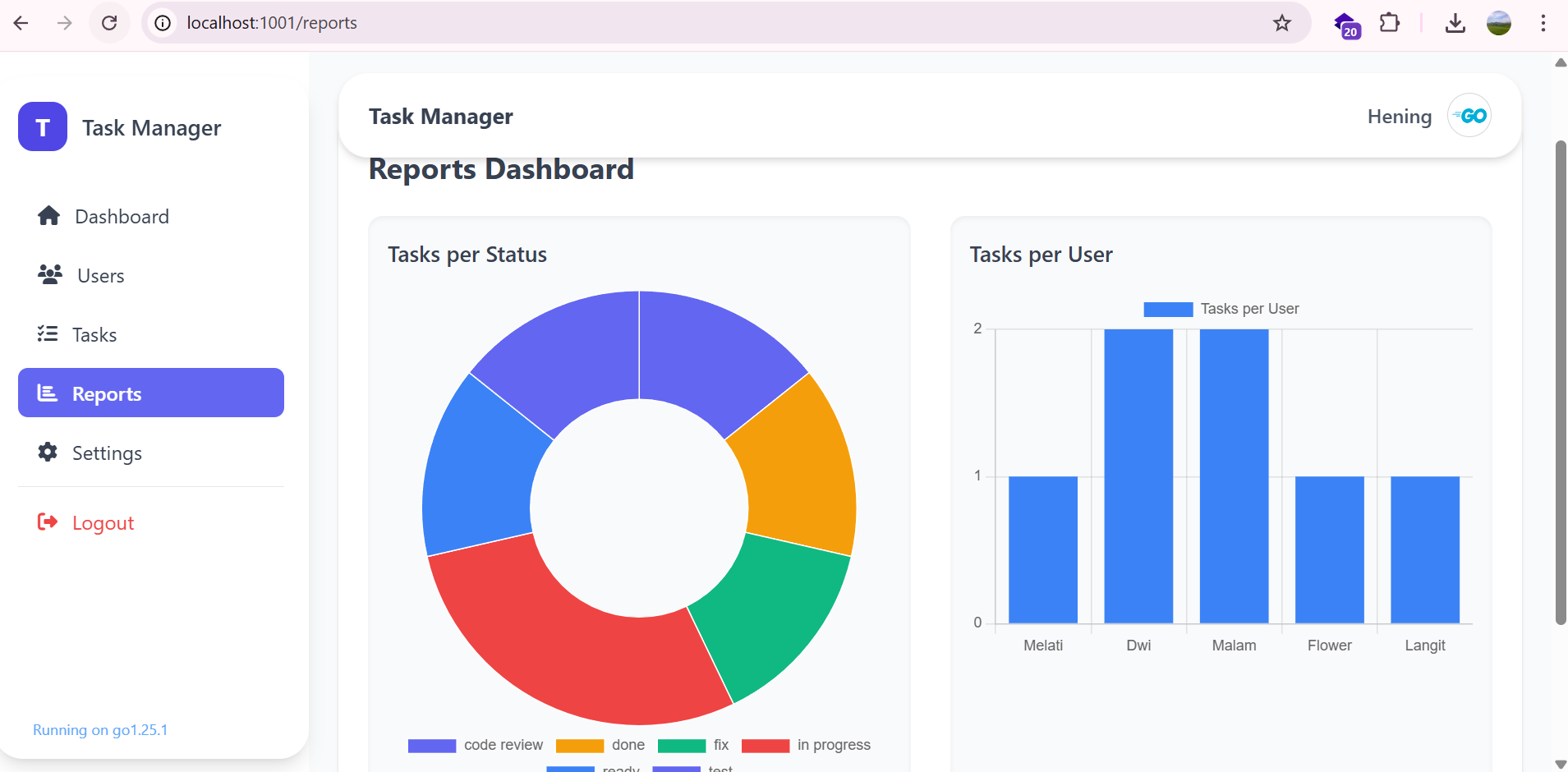Hide 'in progress' series via legend
1568x772 pixels.
[806, 745]
